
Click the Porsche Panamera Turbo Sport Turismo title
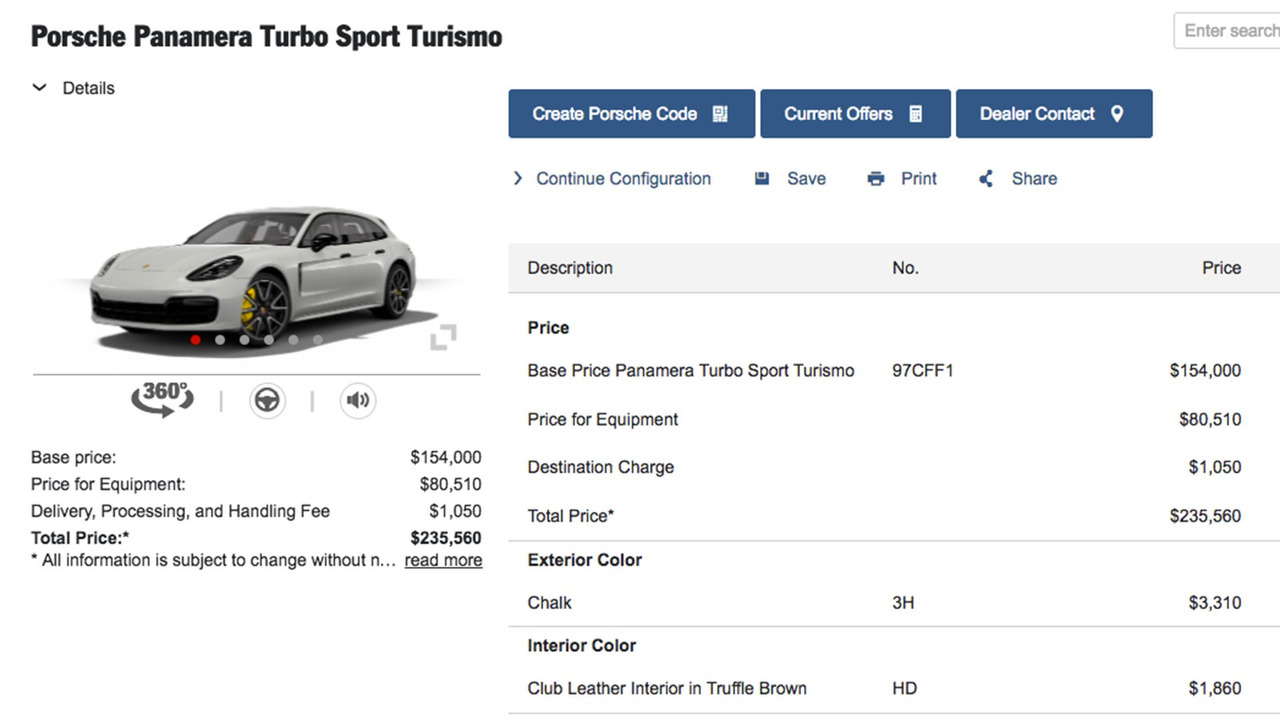tap(267, 37)
